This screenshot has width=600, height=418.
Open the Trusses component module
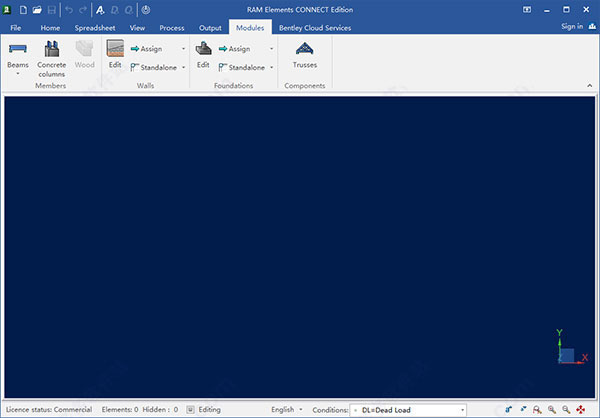305,55
